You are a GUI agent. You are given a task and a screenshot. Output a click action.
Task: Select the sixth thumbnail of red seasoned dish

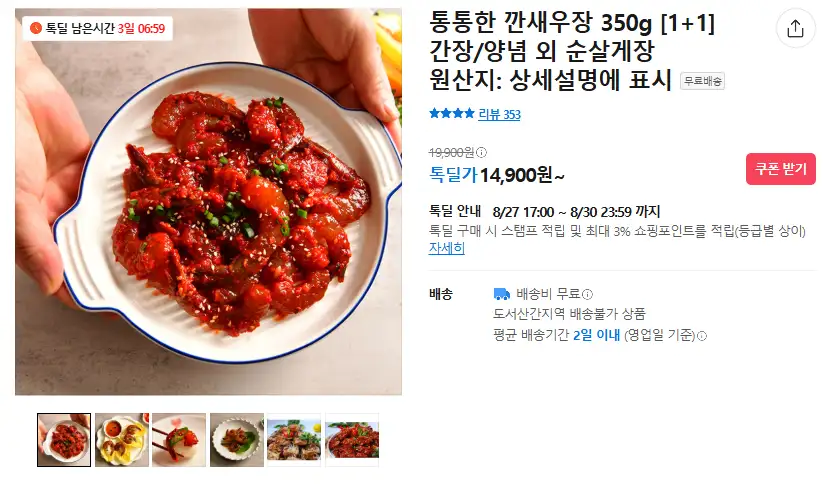coord(352,440)
